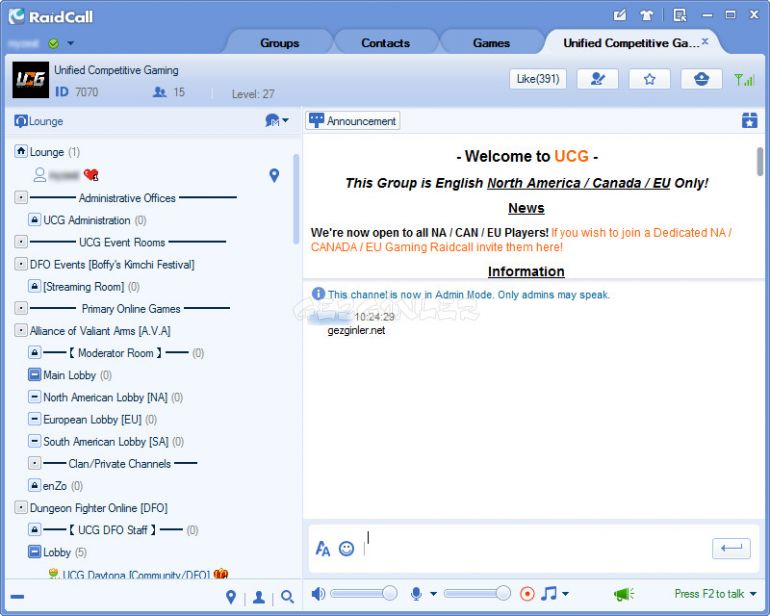Image resolution: width=770 pixels, height=616 pixels.
Task: Open the calendar star icon beside Announcement
Action: [749, 120]
